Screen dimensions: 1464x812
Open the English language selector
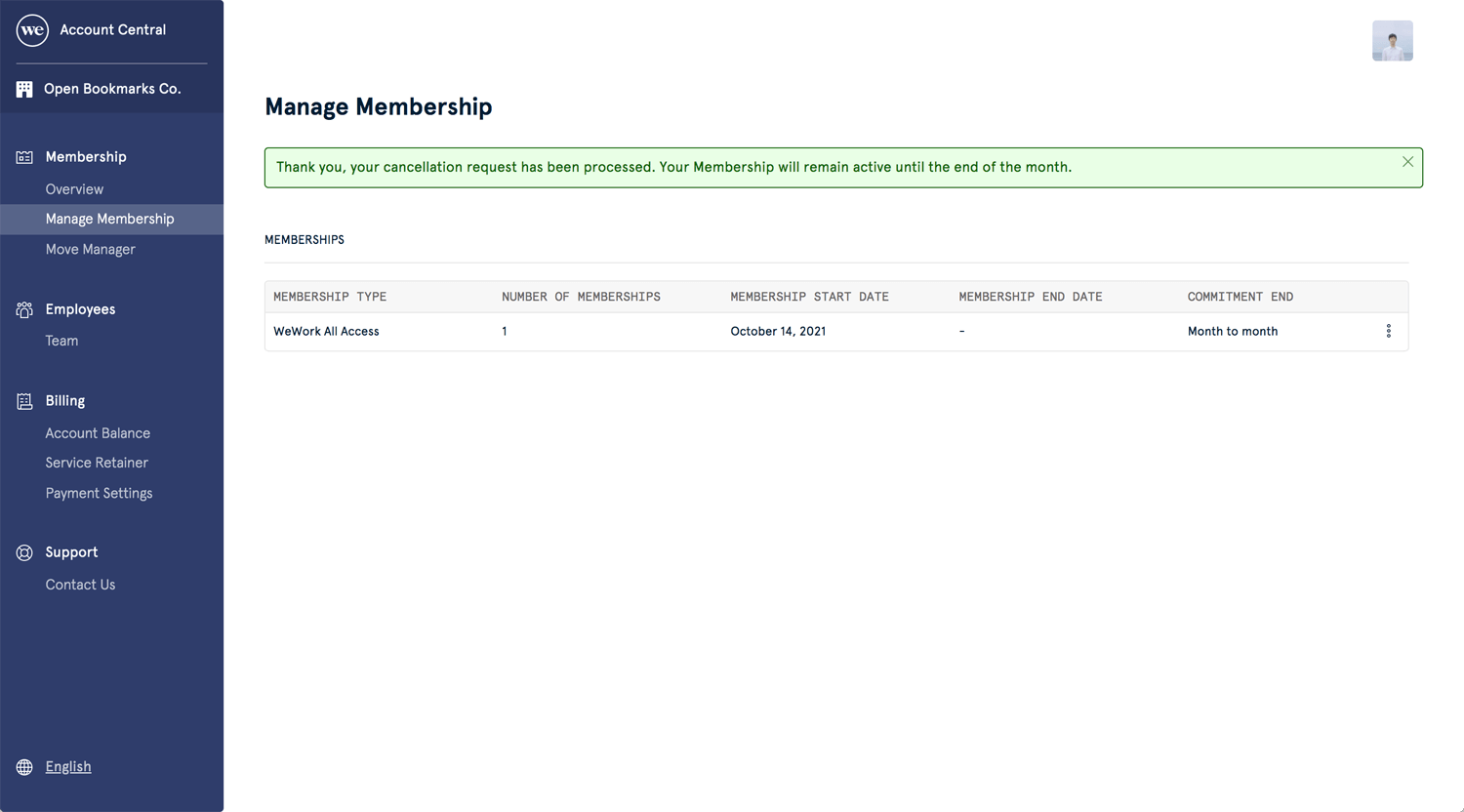[x=68, y=767]
